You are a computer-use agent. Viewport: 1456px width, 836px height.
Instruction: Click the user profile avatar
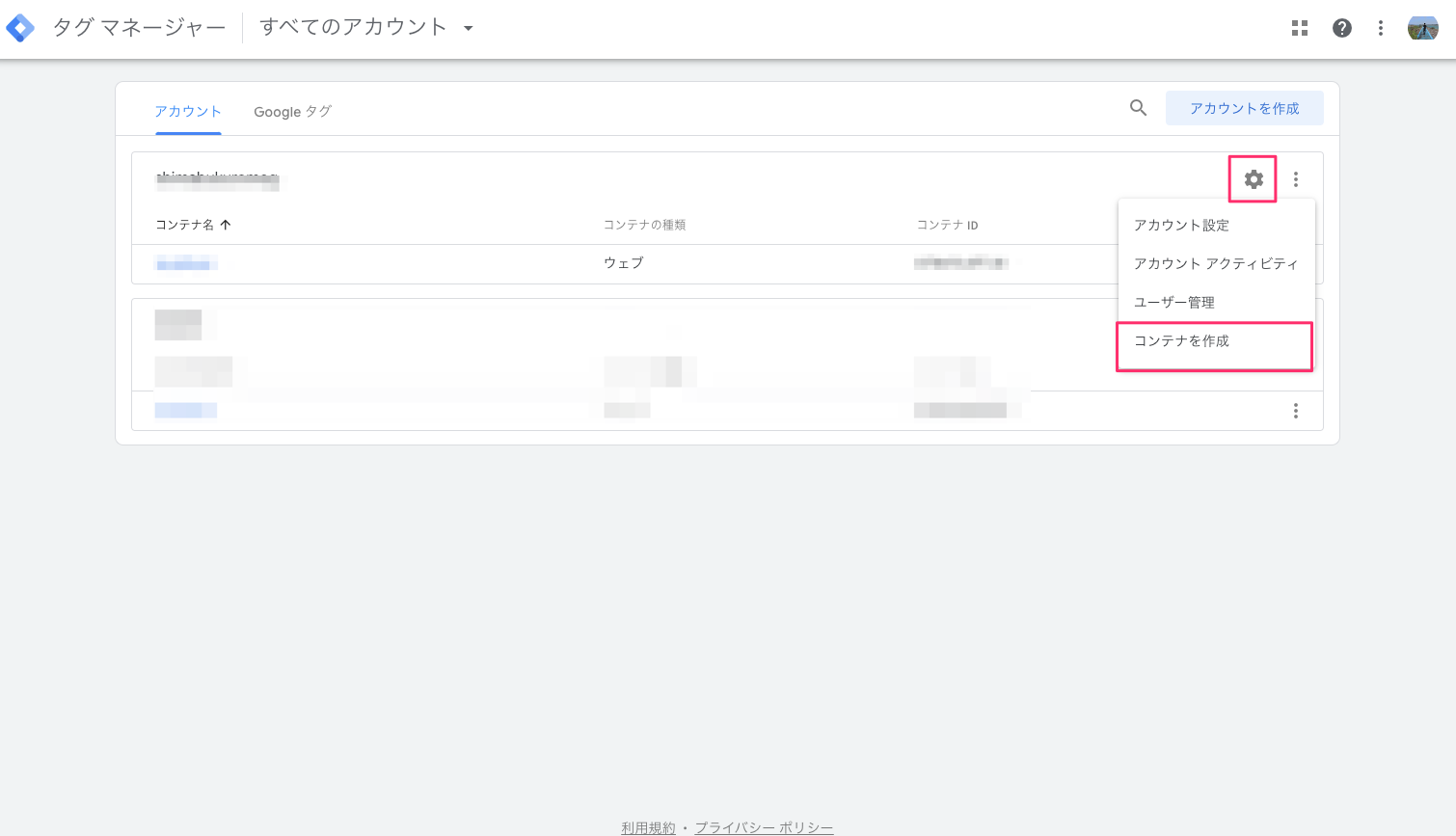pyautogui.click(x=1422, y=28)
